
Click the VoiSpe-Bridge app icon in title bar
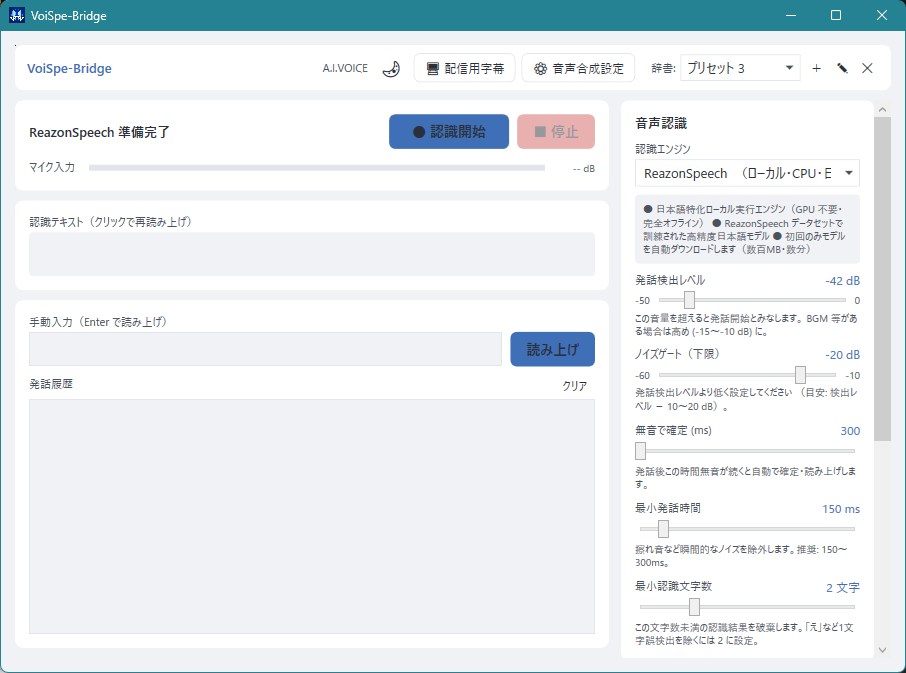(17, 16)
